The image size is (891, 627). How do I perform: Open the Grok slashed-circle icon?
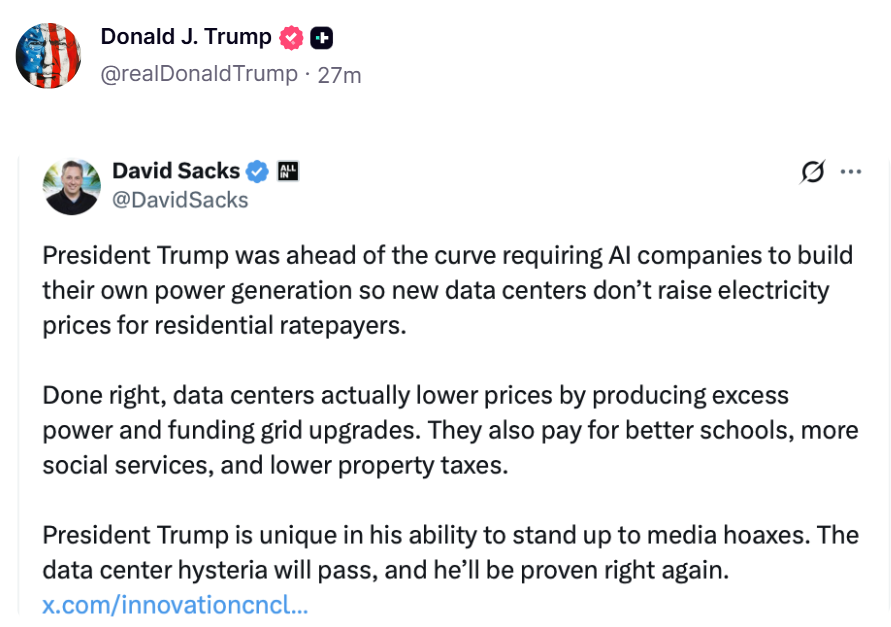(x=813, y=172)
